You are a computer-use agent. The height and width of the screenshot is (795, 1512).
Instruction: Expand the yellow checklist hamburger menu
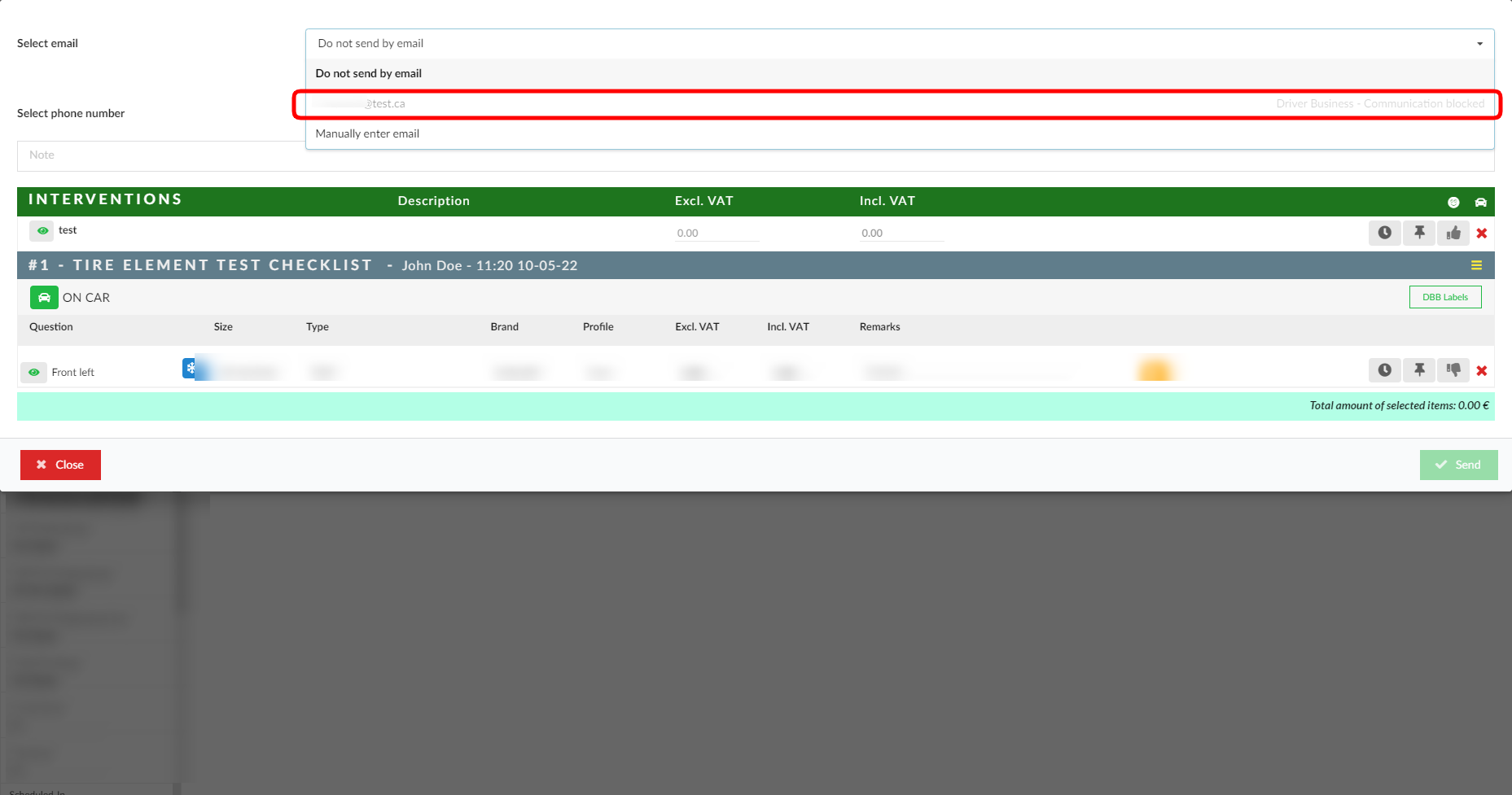tap(1476, 265)
